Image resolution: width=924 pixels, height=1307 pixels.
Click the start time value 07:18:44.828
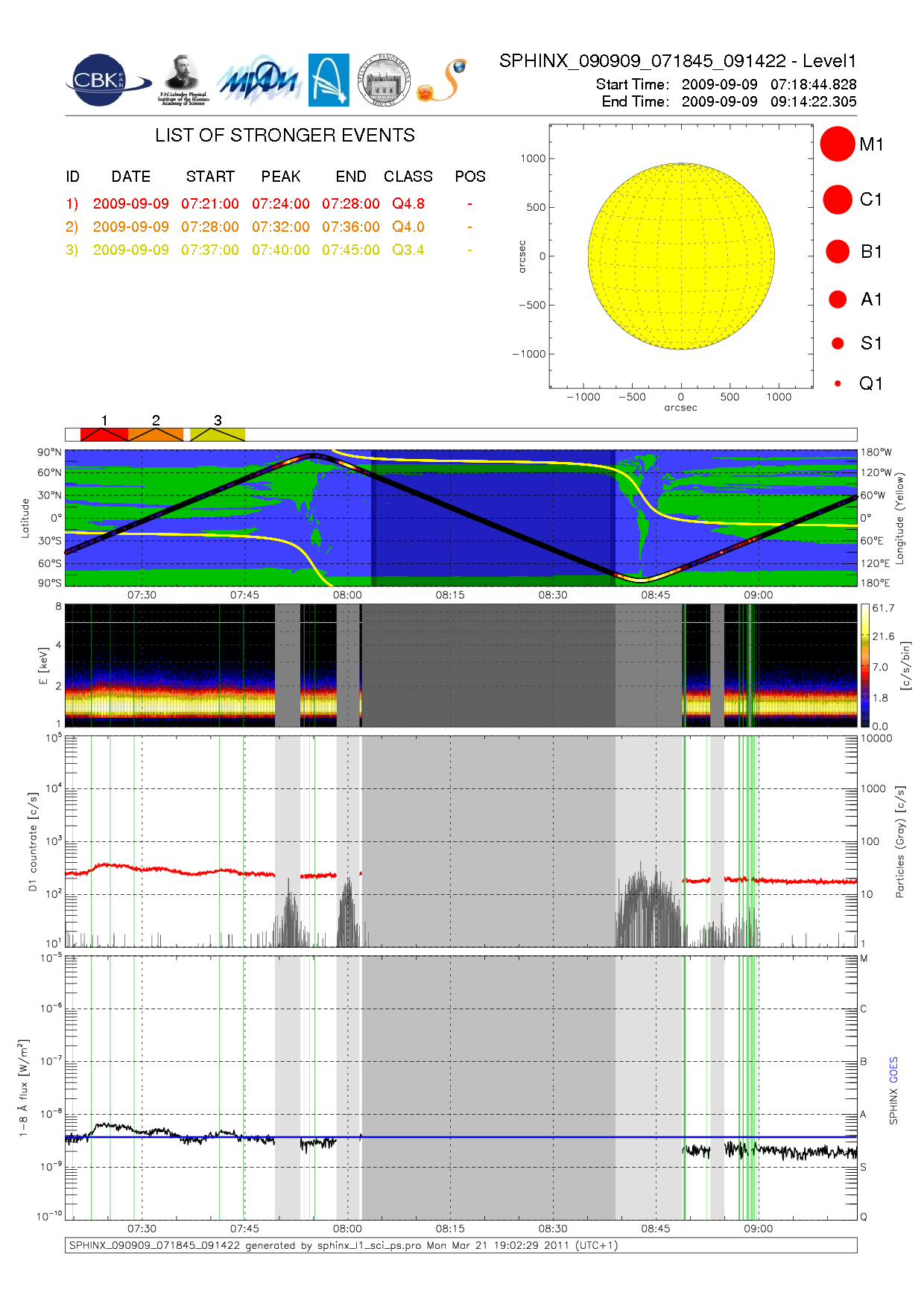click(814, 84)
